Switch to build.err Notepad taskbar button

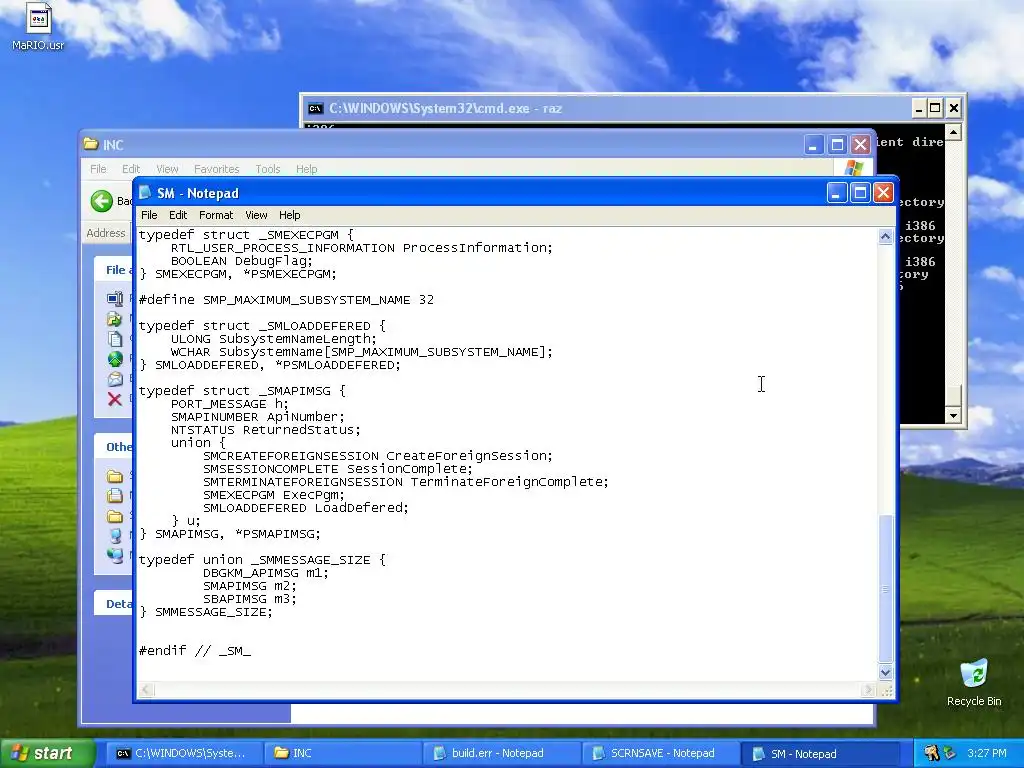coord(501,753)
